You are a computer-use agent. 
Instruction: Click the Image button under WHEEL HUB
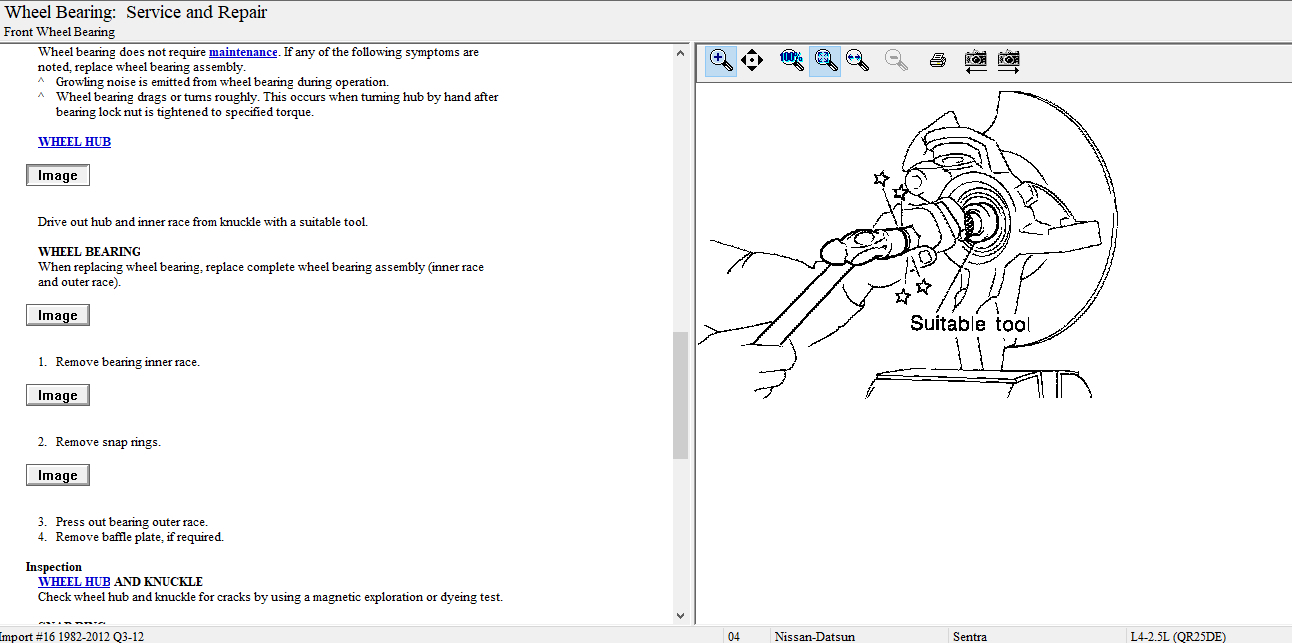[x=58, y=176]
